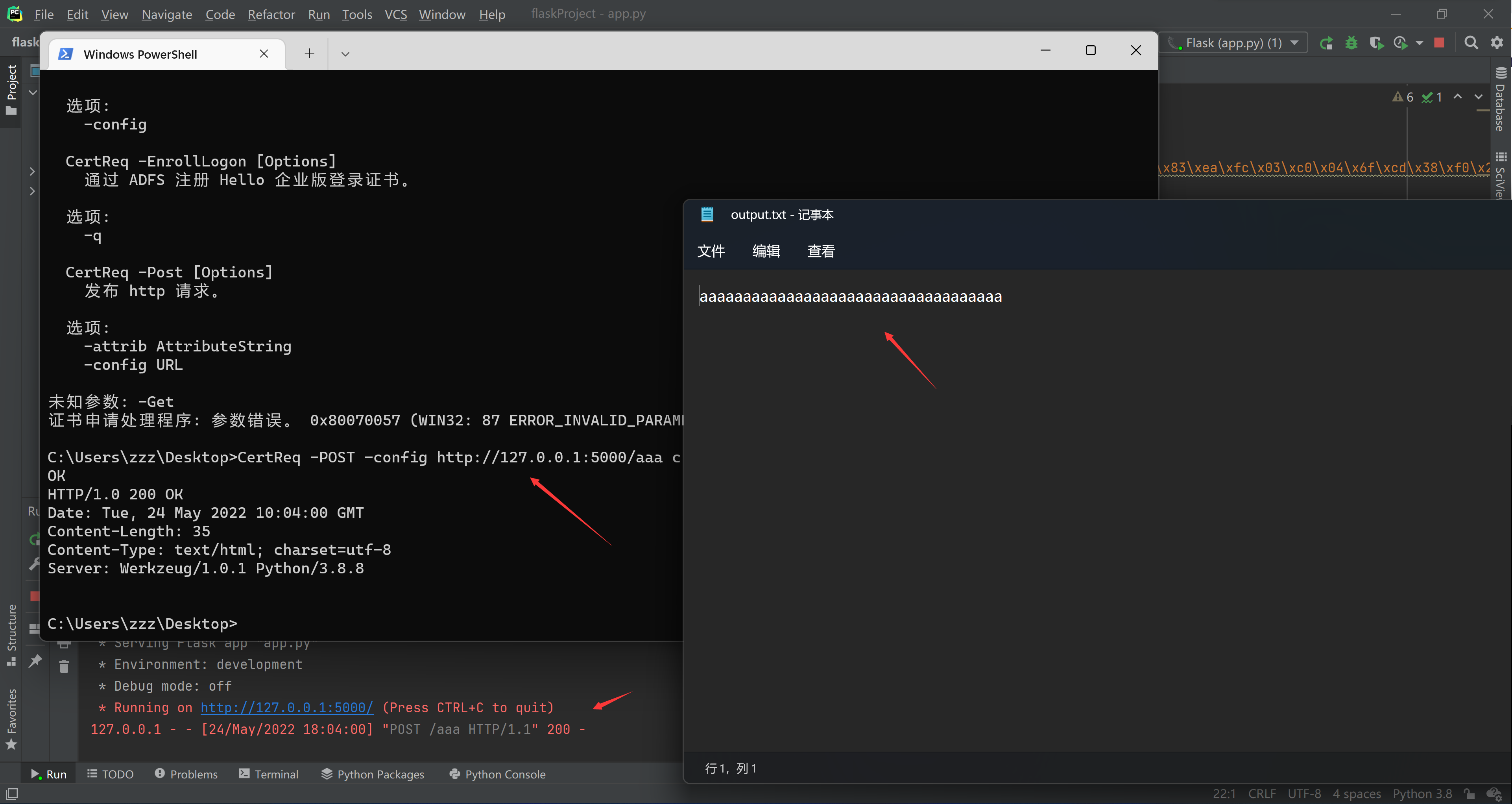Click the UTF-8 encoding in status bar

(x=1304, y=794)
